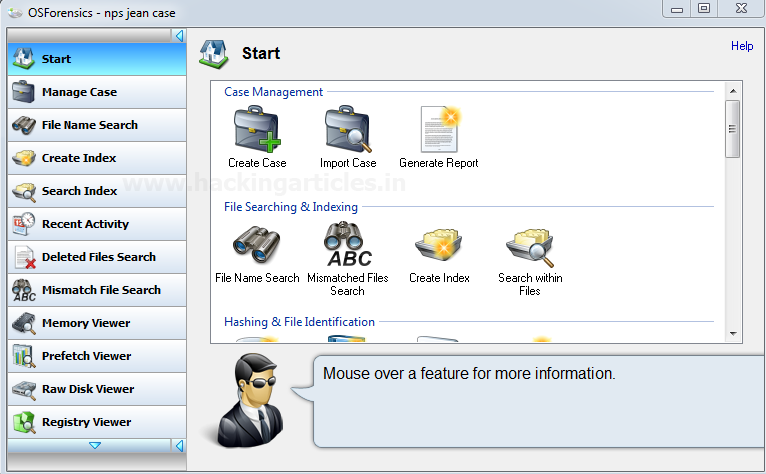Launch File Name Search binoculars icon
Viewport: 766px width, 474px height.
256,244
